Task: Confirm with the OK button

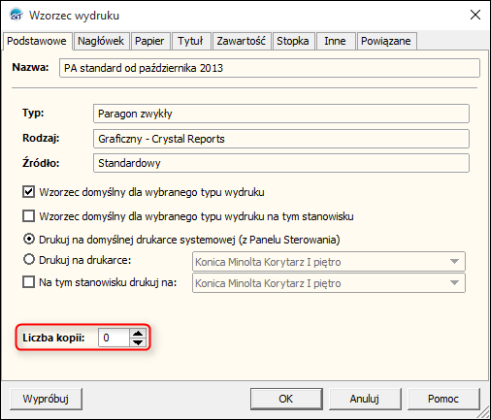Action: pyautogui.click(x=286, y=399)
